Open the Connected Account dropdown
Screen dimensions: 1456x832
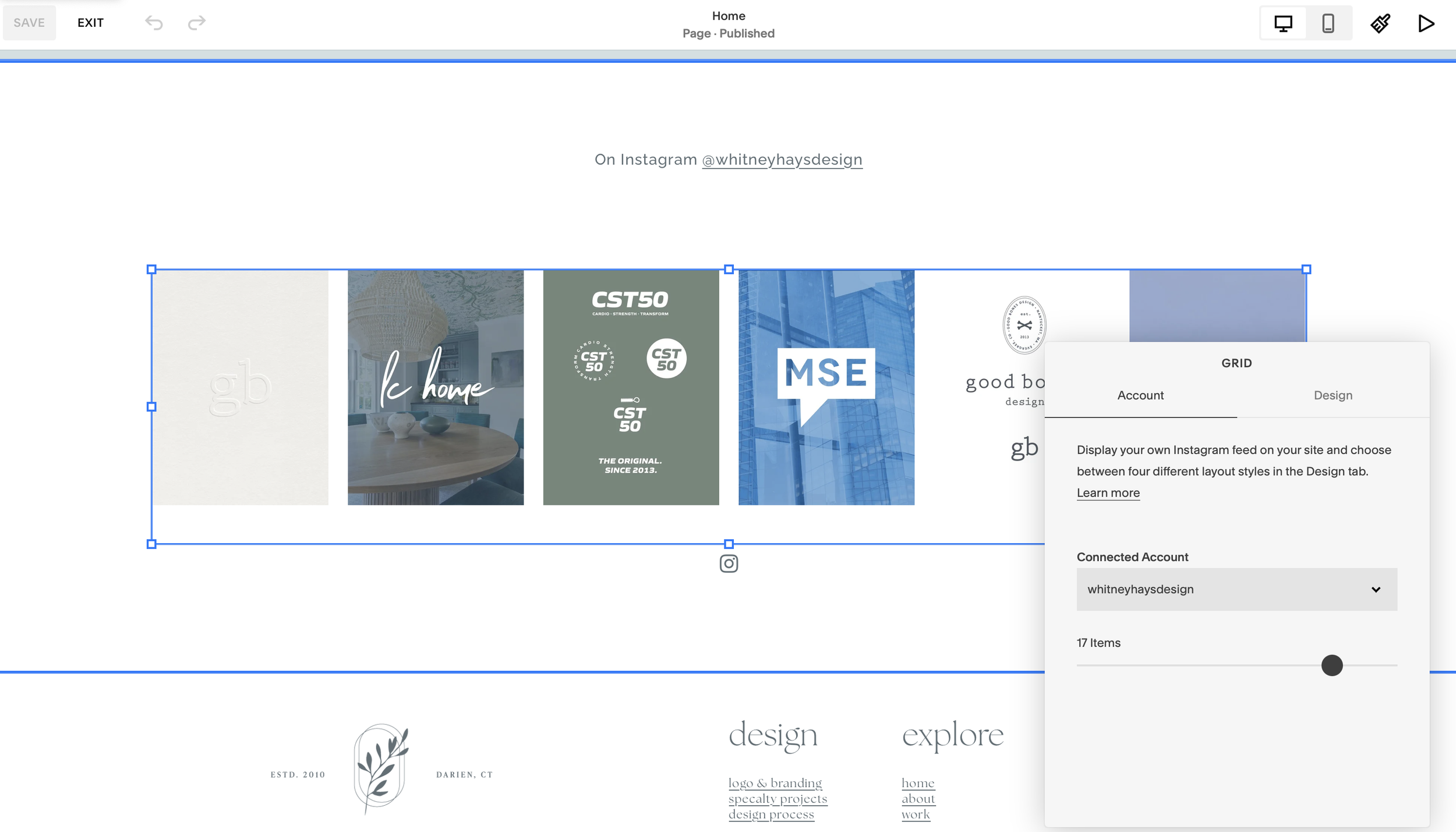tap(1236, 589)
